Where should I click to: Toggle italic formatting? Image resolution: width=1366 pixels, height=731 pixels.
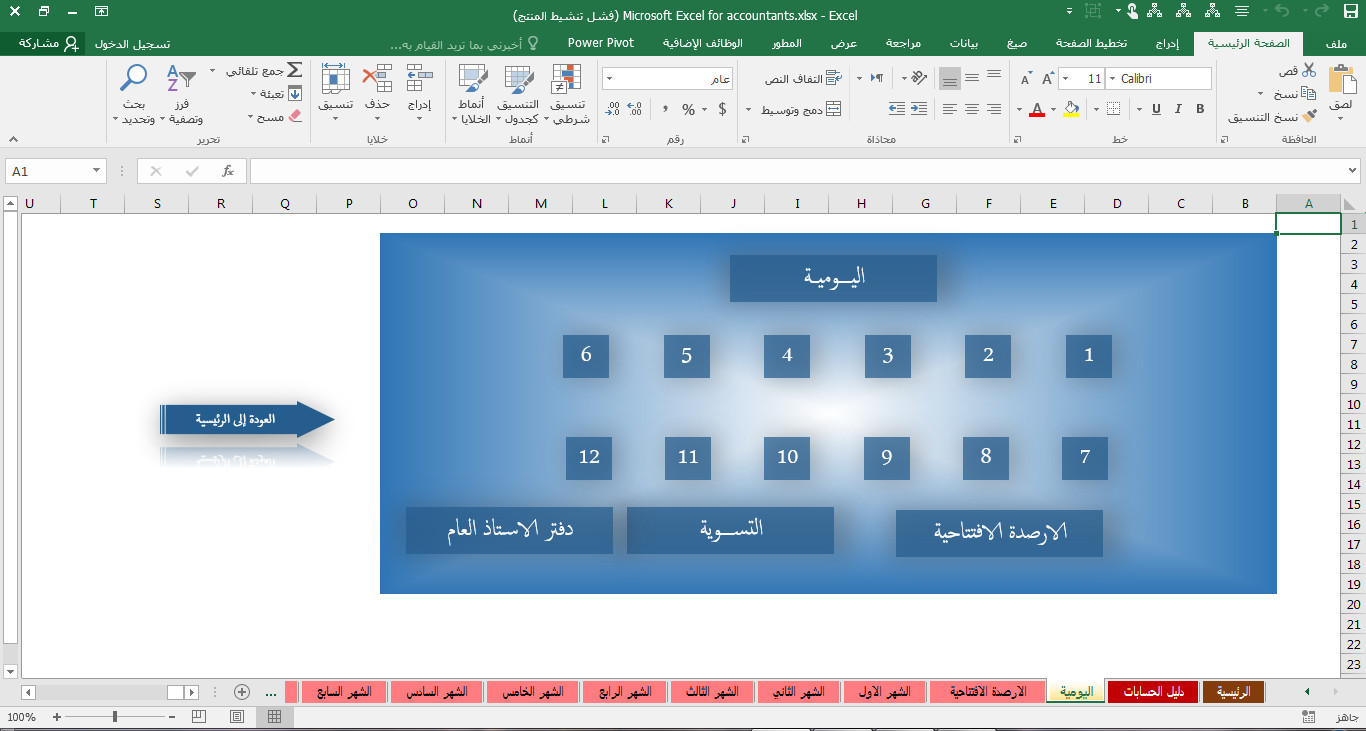(1178, 108)
